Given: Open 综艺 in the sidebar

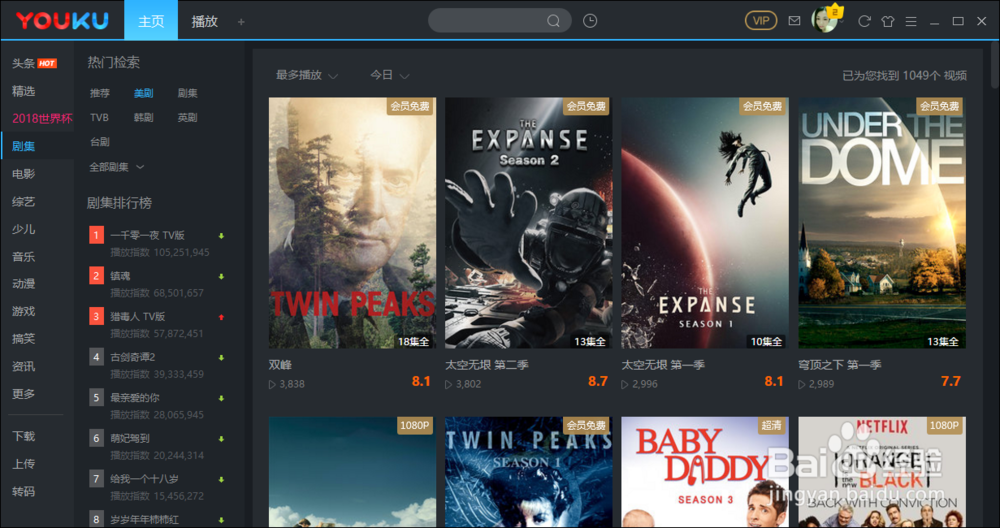Looking at the screenshot, I should (x=24, y=202).
